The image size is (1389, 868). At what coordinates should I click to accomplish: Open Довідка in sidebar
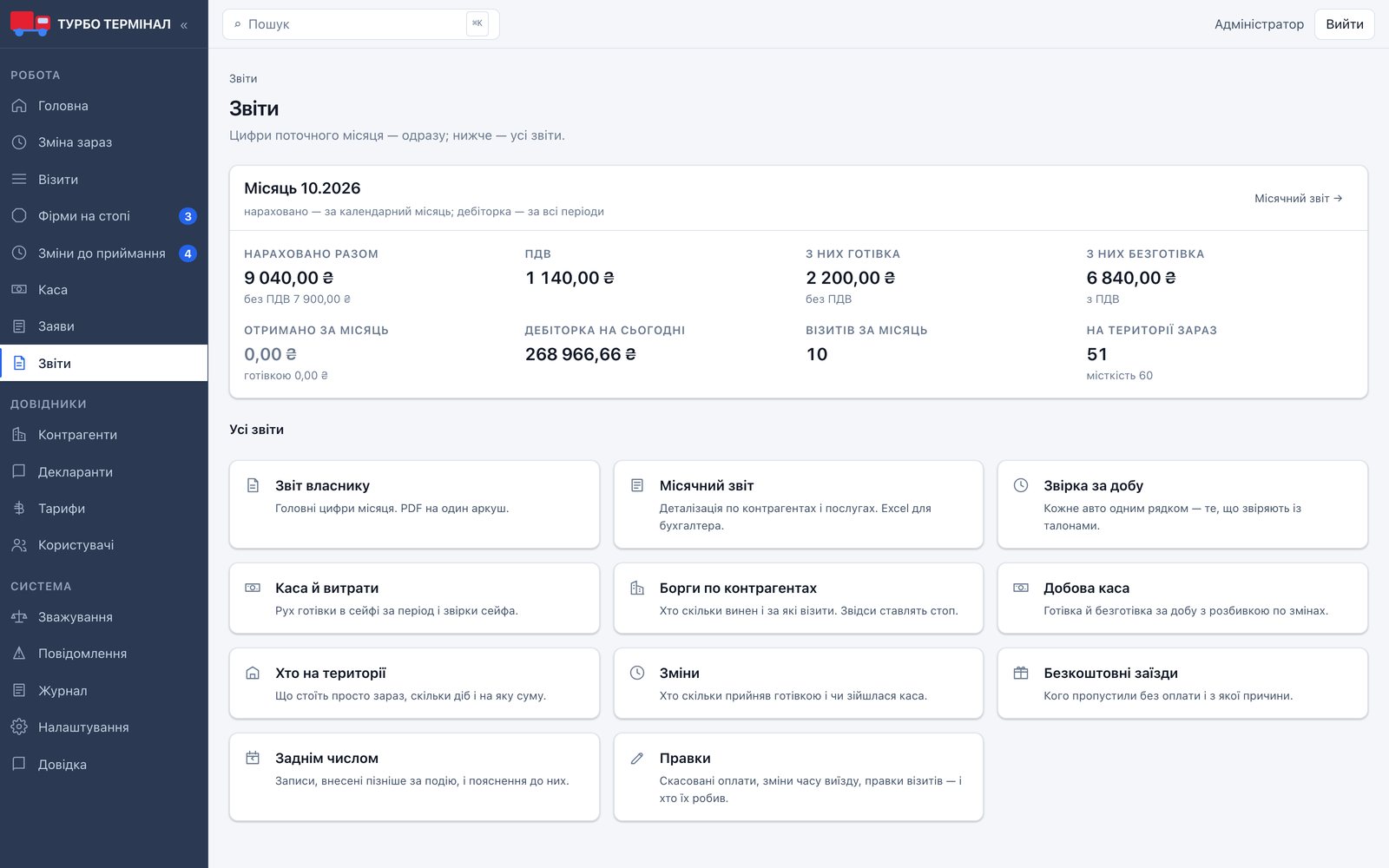click(104, 765)
